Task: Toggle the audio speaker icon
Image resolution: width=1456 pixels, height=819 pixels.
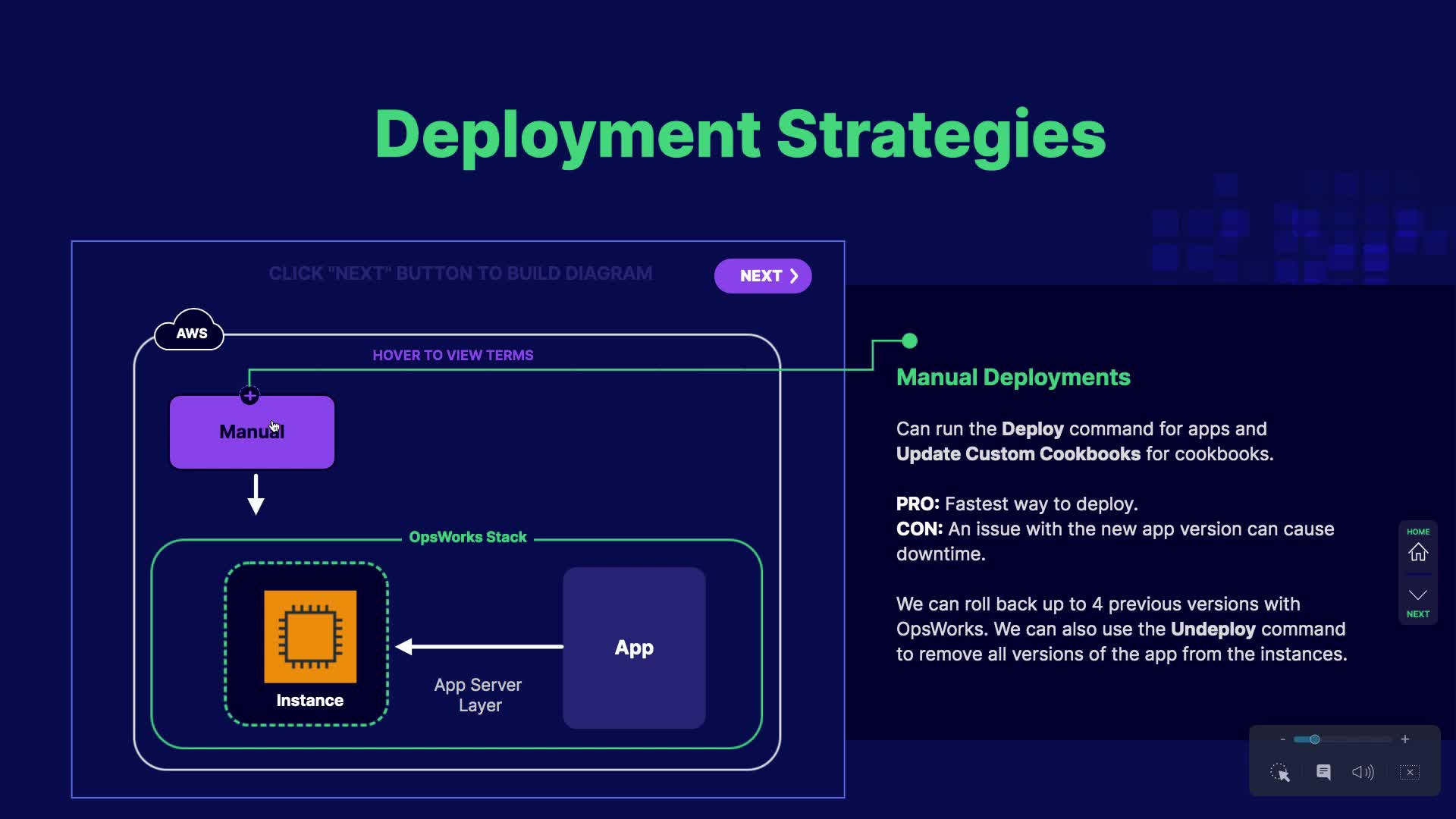Action: pyautogui.click(x=1363, y=772)
